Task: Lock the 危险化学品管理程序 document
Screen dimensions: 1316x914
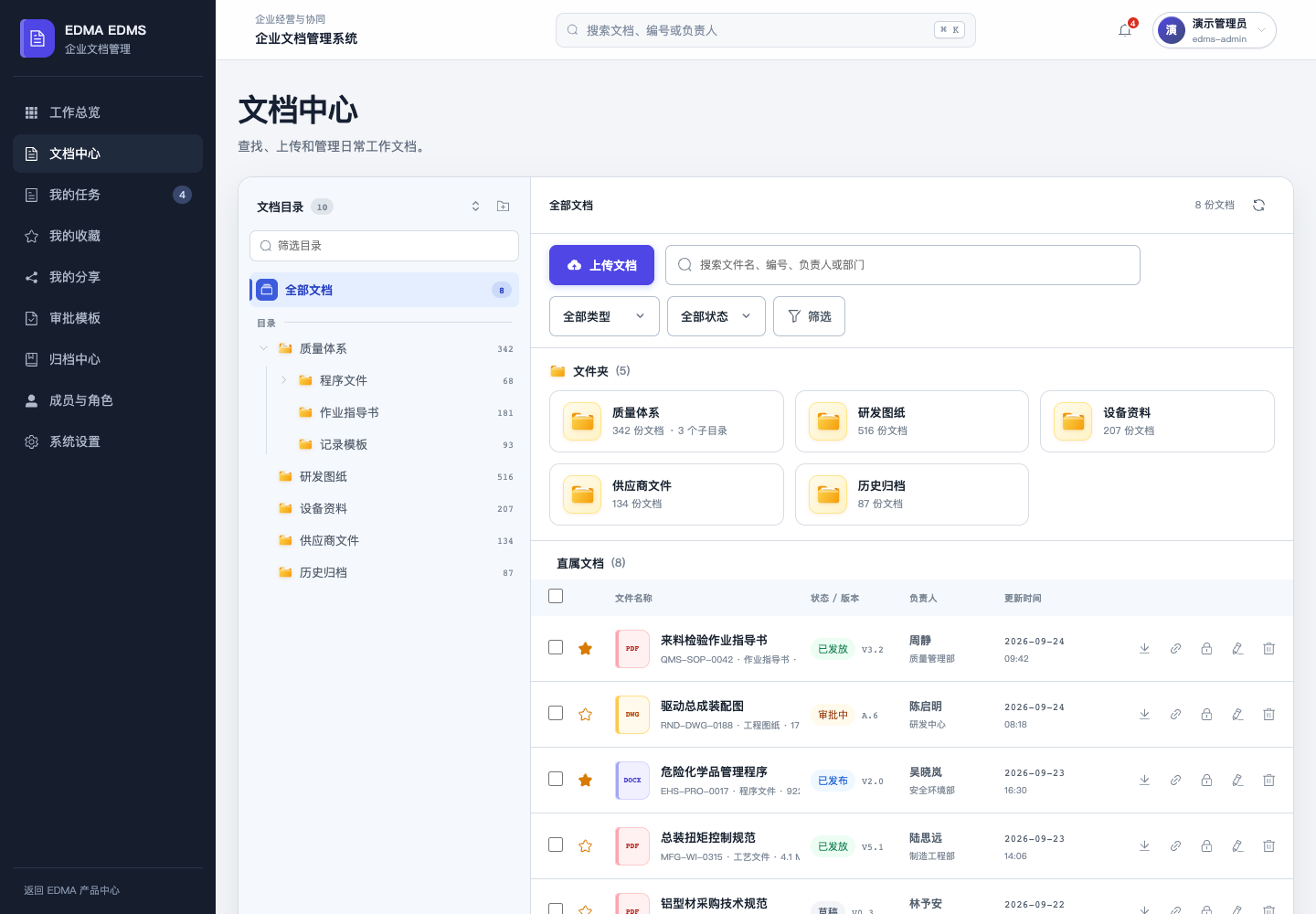Action: click(x=1206, y=781)
